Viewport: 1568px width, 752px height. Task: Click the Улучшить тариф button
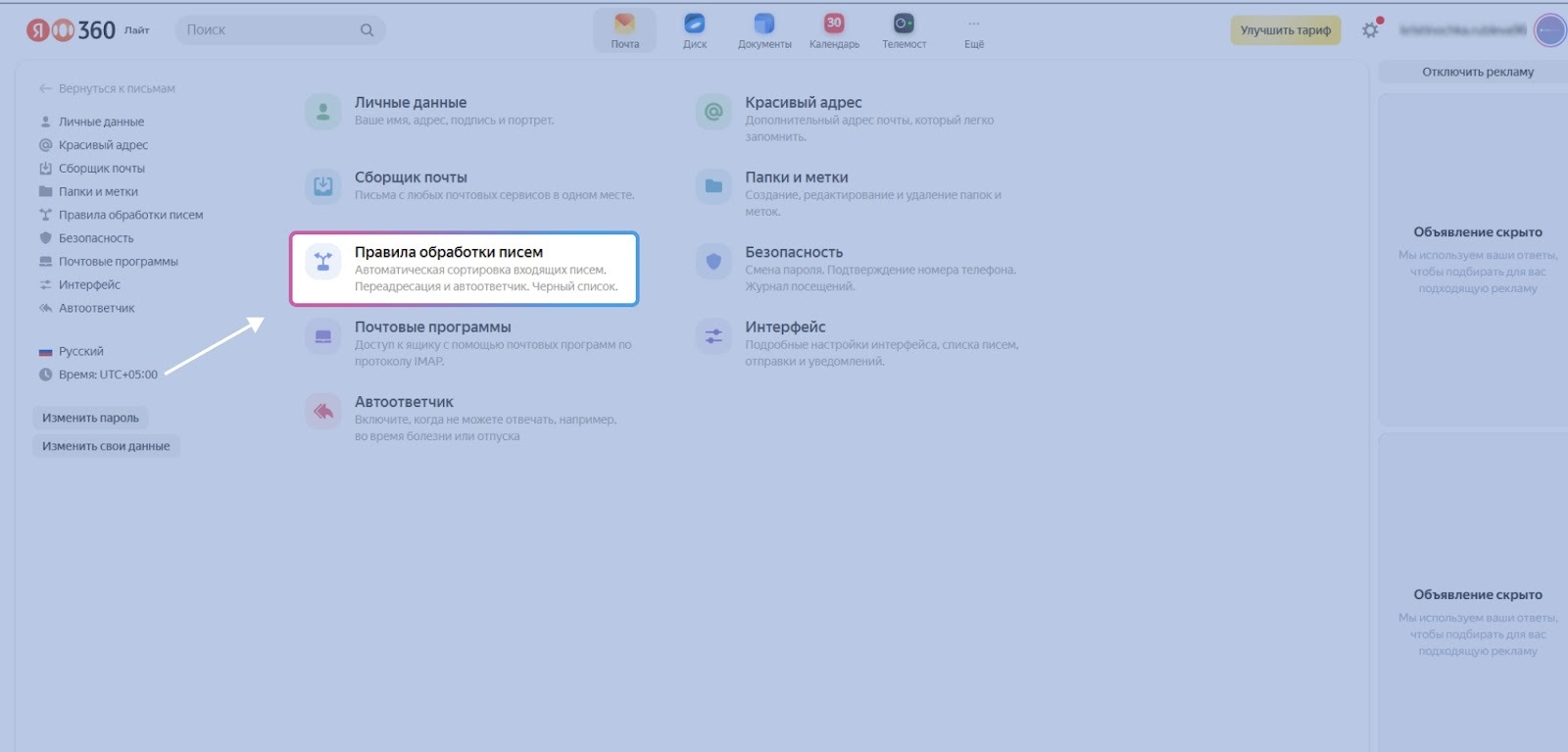pyautogui.click(x=1285, y=30)
